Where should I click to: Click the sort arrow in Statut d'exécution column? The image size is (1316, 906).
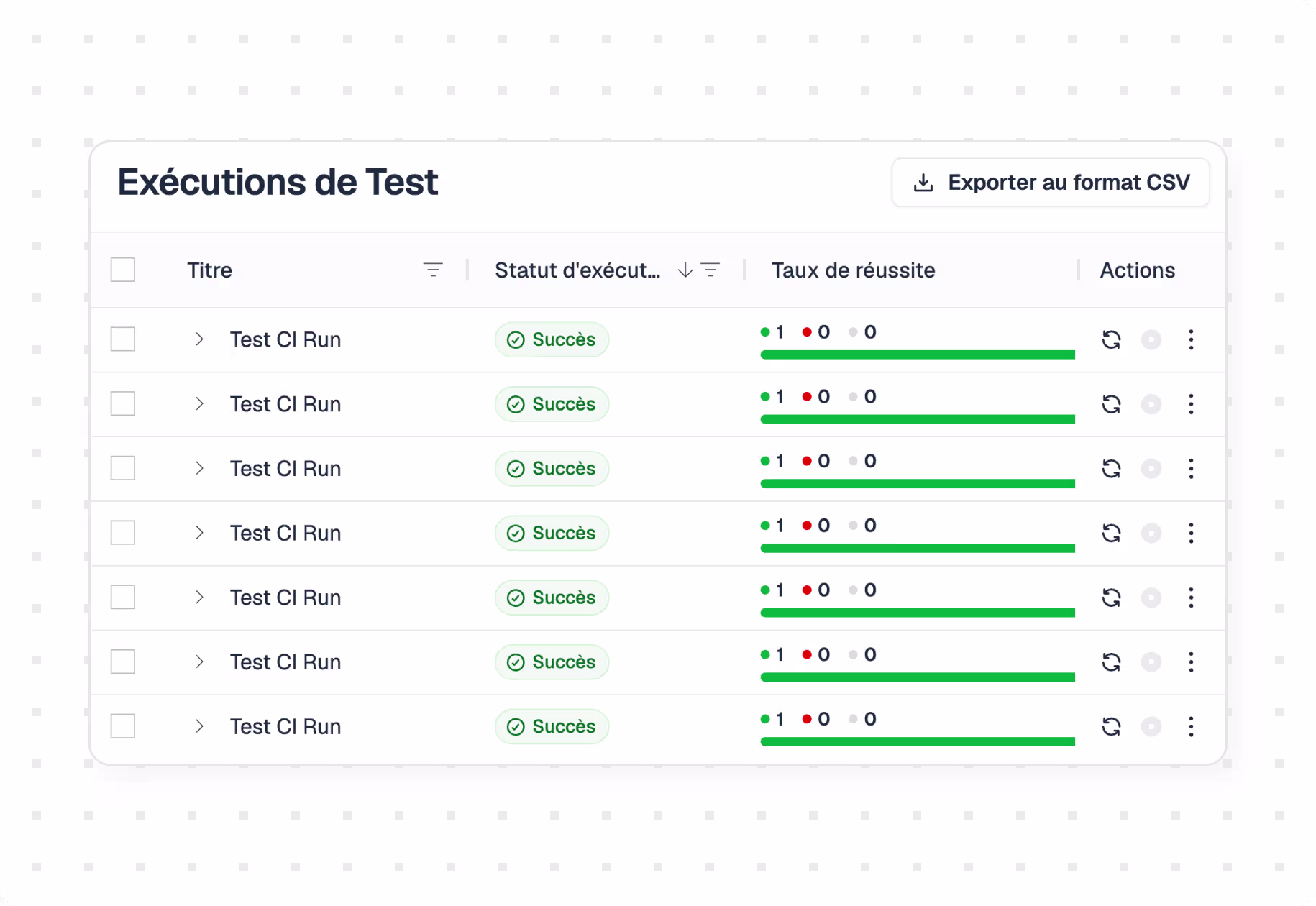[x=685, y=270]
